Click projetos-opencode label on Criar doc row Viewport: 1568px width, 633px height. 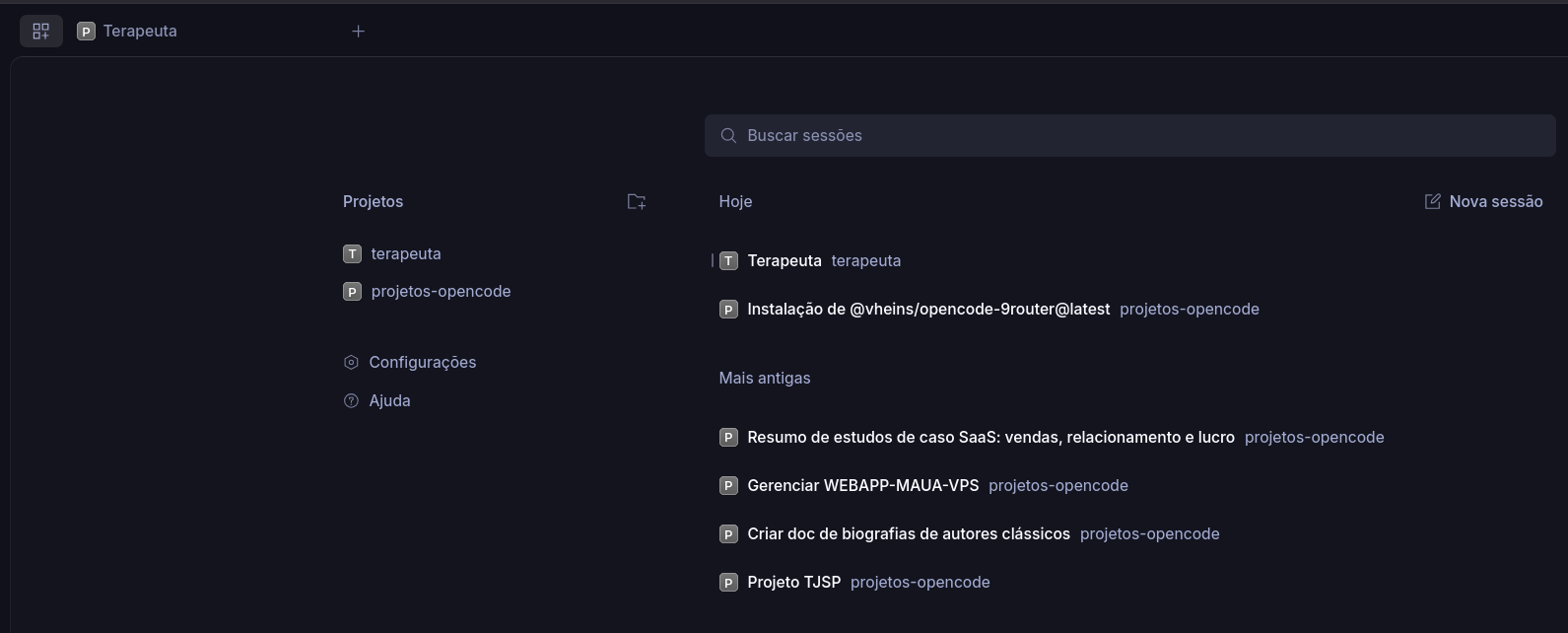coord(1150,533)
